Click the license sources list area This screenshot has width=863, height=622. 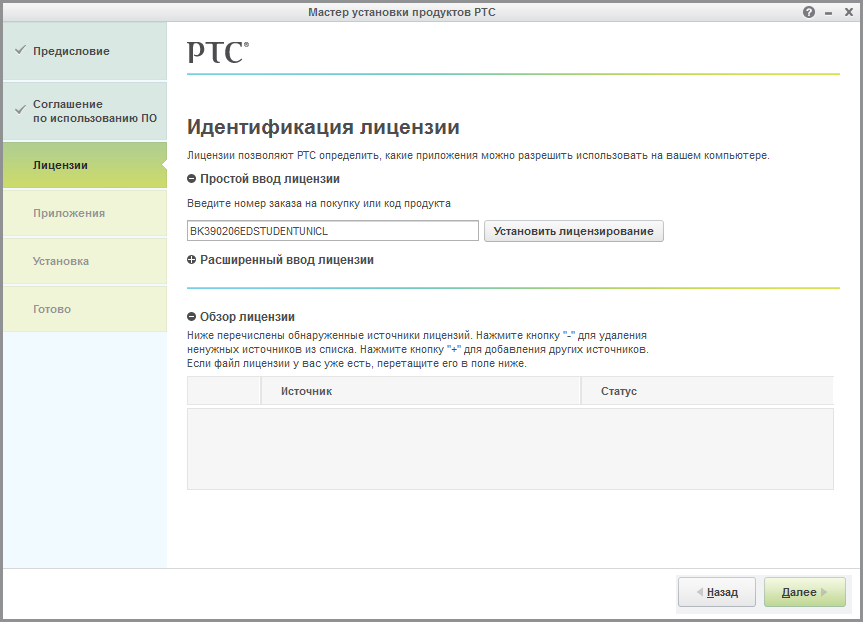(x=510, y=449)
